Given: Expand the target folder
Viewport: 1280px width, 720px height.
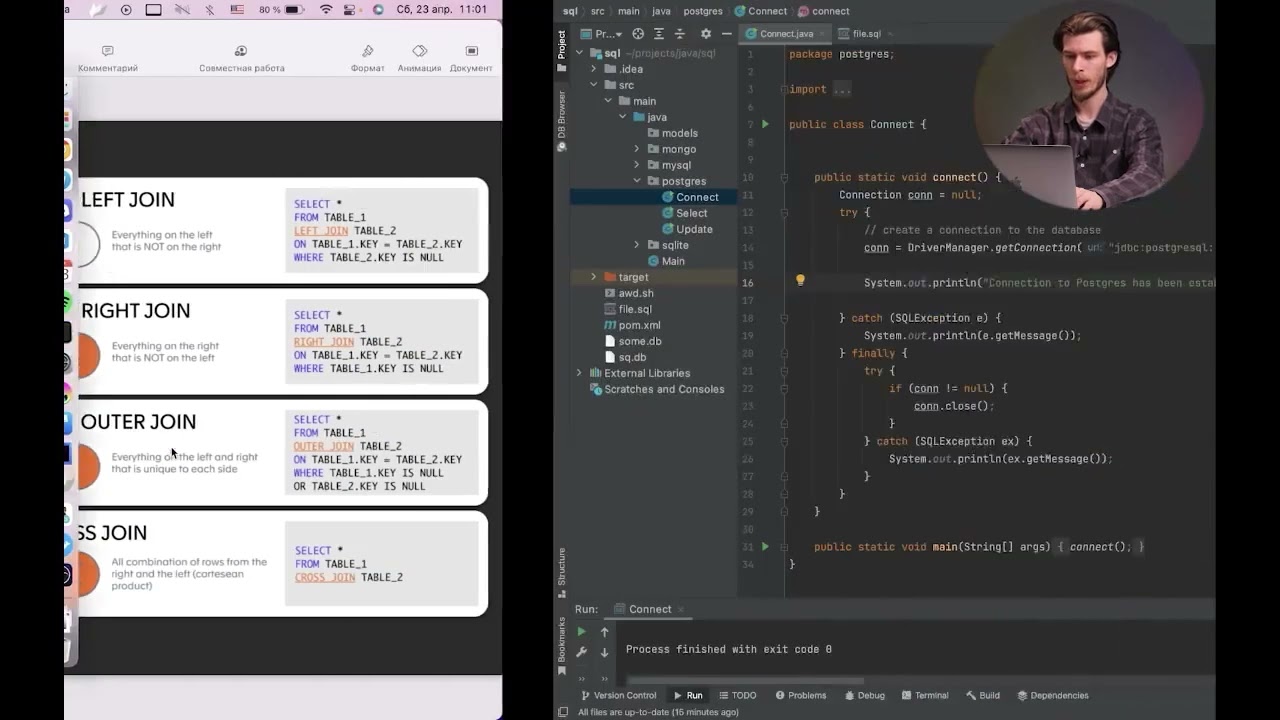Looking at the screenshot, I should (x=594, y=277).
